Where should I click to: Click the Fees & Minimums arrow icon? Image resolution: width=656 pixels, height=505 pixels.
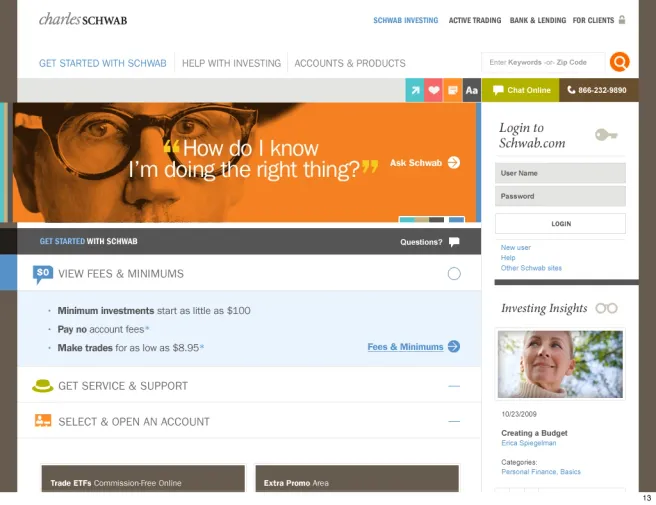pos(454,346)
